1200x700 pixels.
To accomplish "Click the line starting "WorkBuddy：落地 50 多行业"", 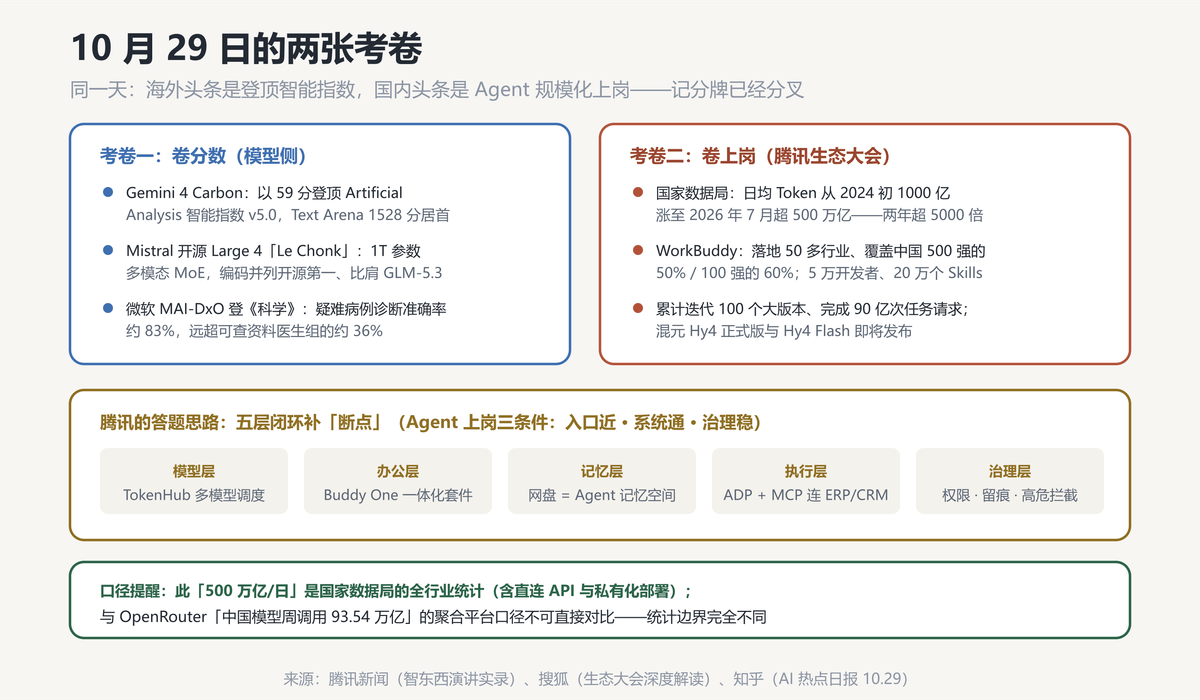I will pos(820,251).
